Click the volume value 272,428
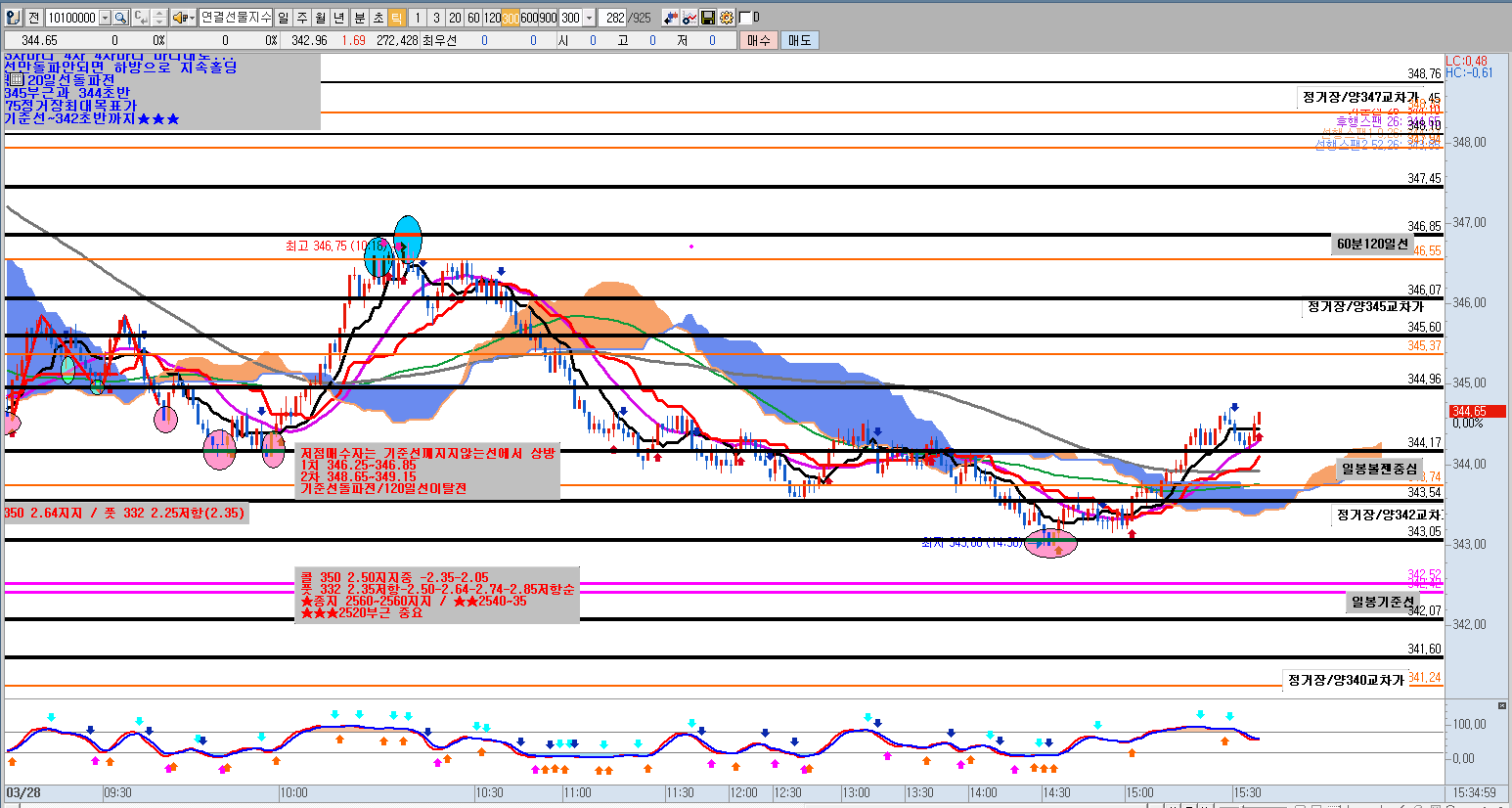This screenshot has width=1512, height=808. (397, 40)
